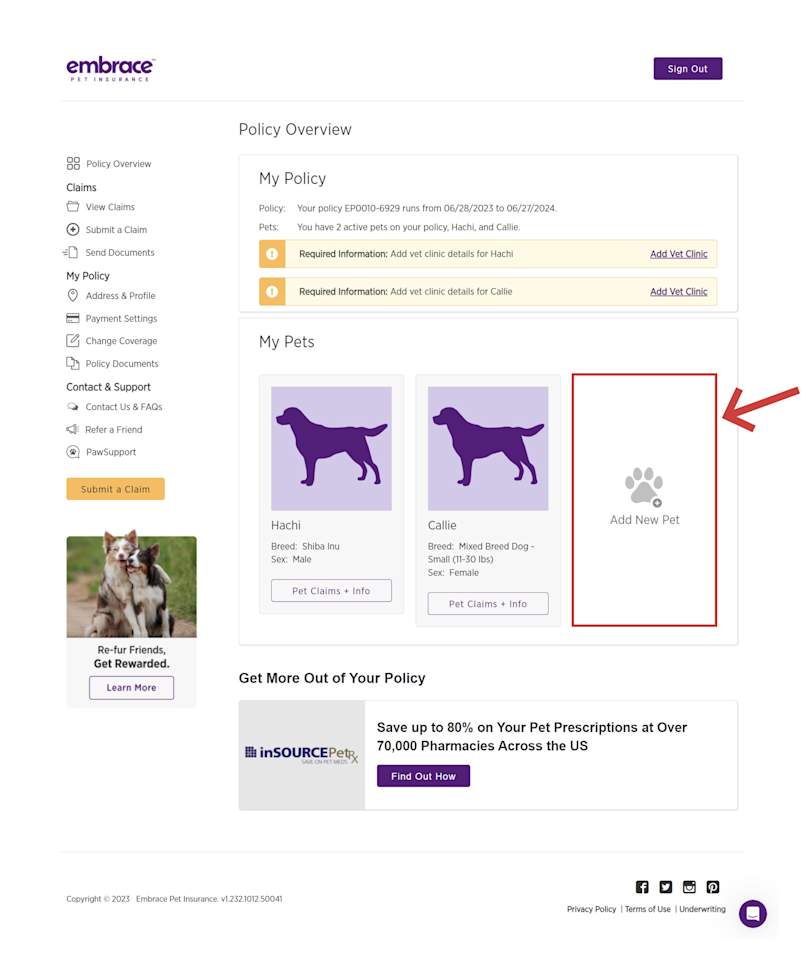Viewport: 804px width, 980px height.
Task: Click the Refer a Friend megaphone icon
Action: pyautogui.click(x=74, y=429)
